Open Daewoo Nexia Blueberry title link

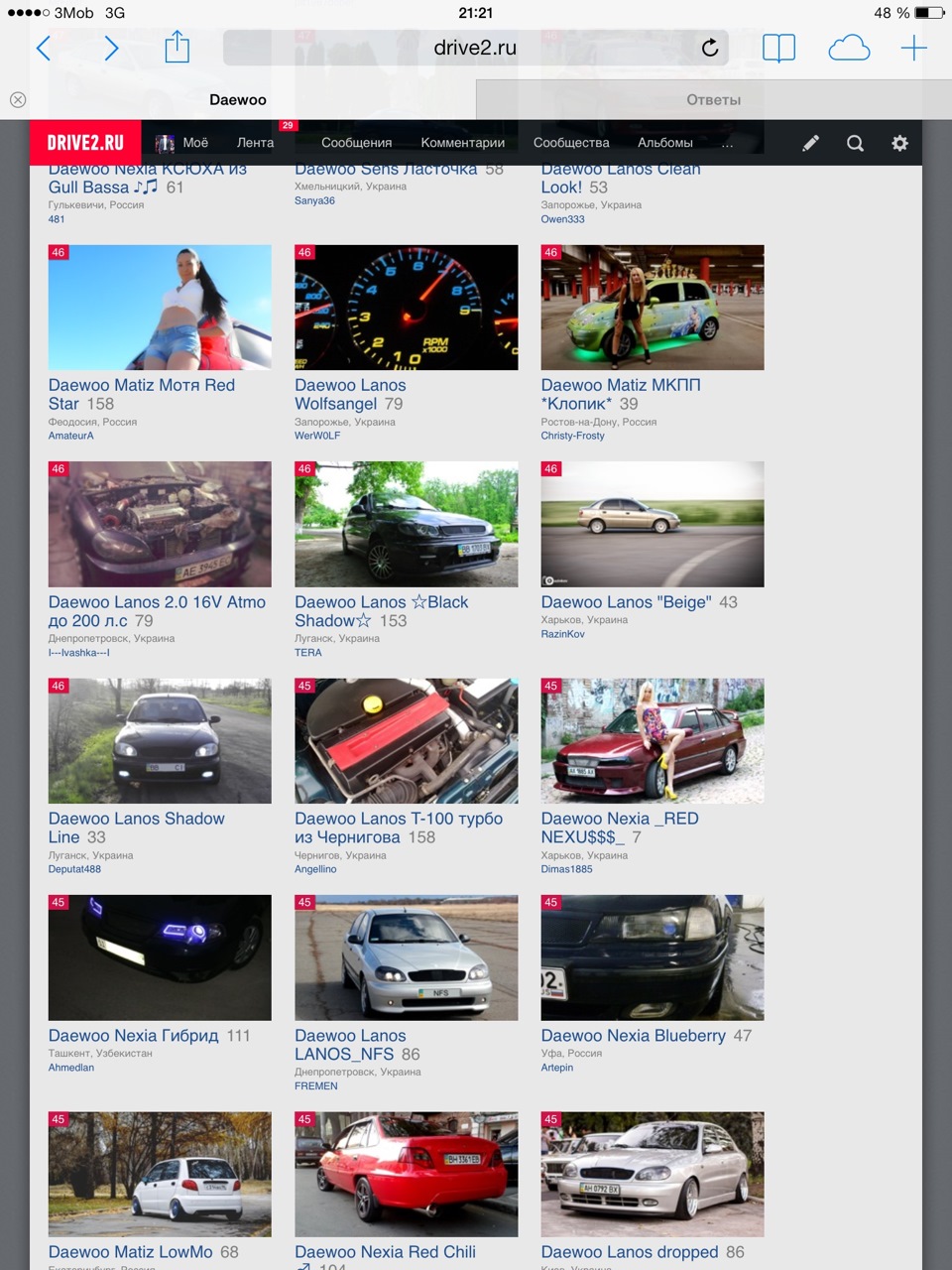pyautogui.click(x=634, y=1036)
